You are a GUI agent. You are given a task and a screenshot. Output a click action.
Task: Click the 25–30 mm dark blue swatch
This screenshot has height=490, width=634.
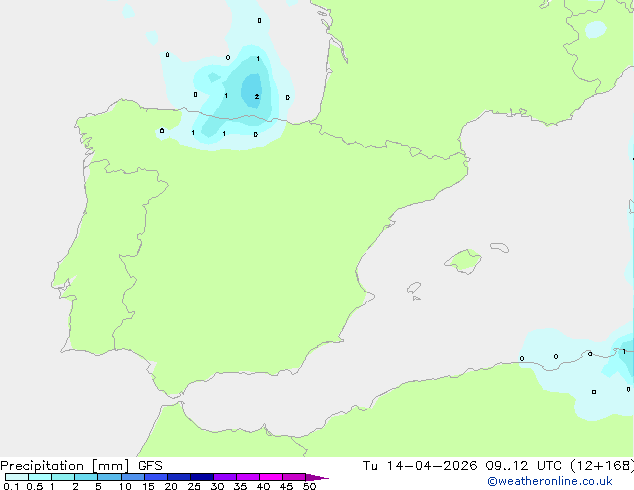point(202,477)
